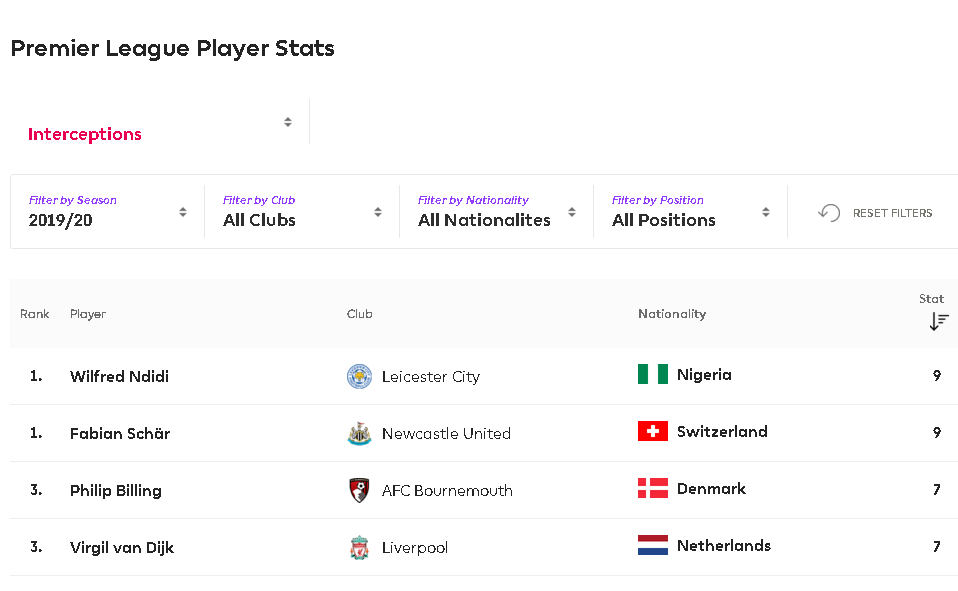
Task: Select the Fabian Schär player name
Action: (x=120, y=433)
